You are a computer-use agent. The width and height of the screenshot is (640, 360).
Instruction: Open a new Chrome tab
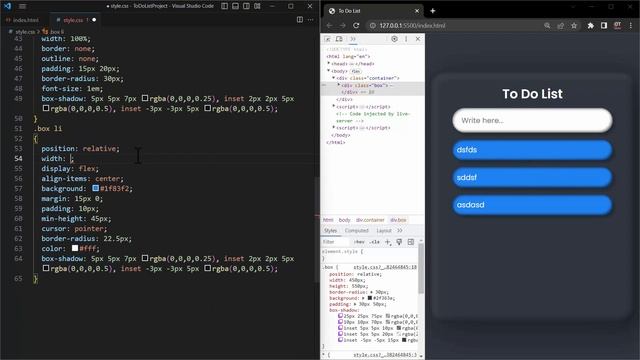(x=433, y=11)
